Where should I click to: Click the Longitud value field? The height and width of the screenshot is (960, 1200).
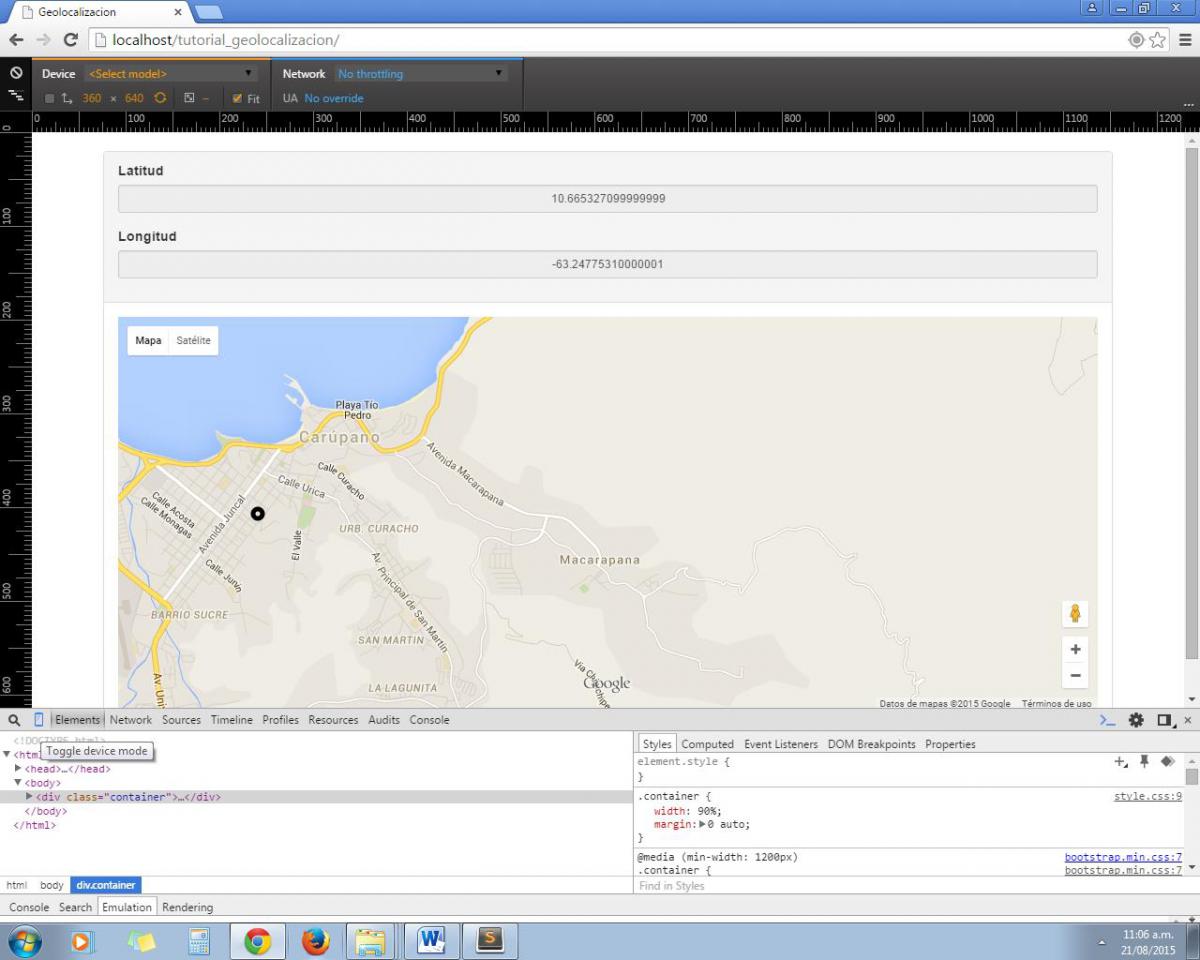coord(608,265)
